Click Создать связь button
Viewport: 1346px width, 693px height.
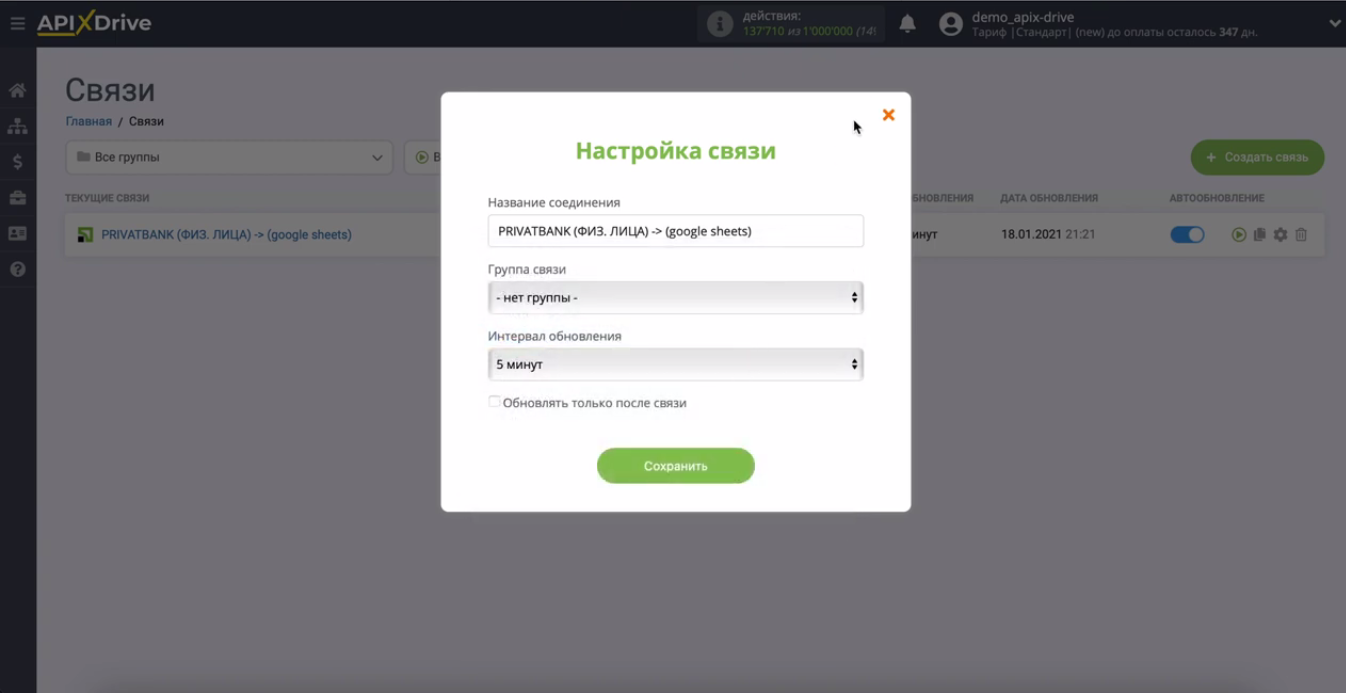[1257, 157]
